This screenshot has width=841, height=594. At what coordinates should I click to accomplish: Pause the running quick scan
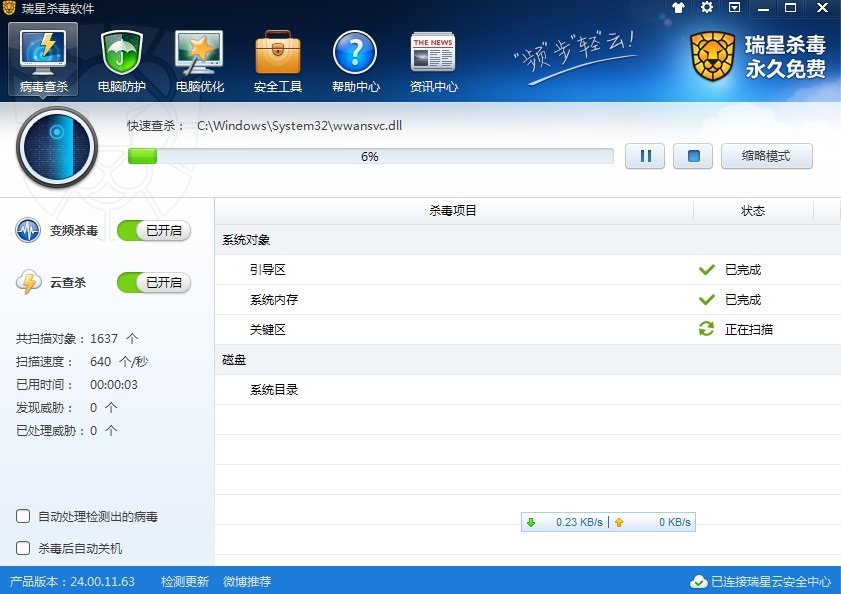tap(645, 156)
